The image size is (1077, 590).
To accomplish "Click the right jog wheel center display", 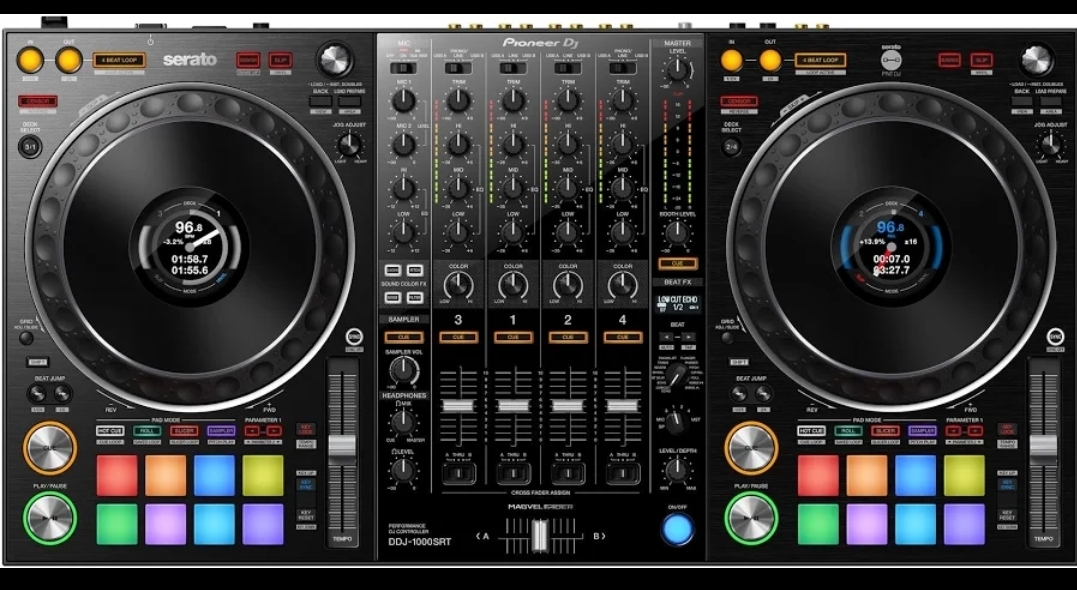I will (x=892, y=247).
